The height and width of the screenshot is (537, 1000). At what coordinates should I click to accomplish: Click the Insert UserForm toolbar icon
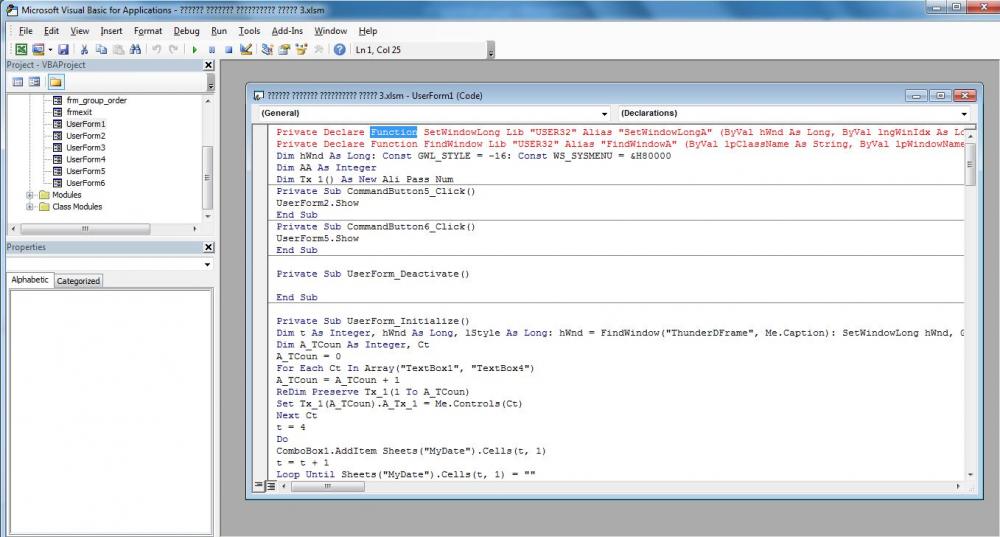coord(38,49)
